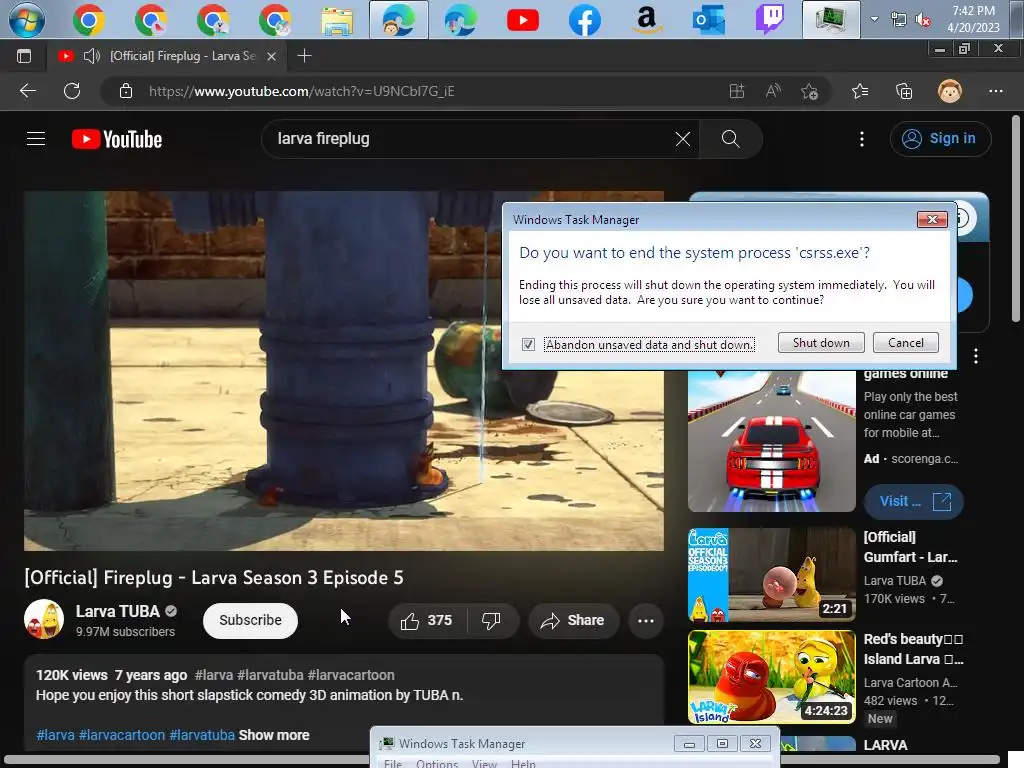This screenshot has height=768, width=1024.
Task: Open Collections icon
Action: coord(904,91)
